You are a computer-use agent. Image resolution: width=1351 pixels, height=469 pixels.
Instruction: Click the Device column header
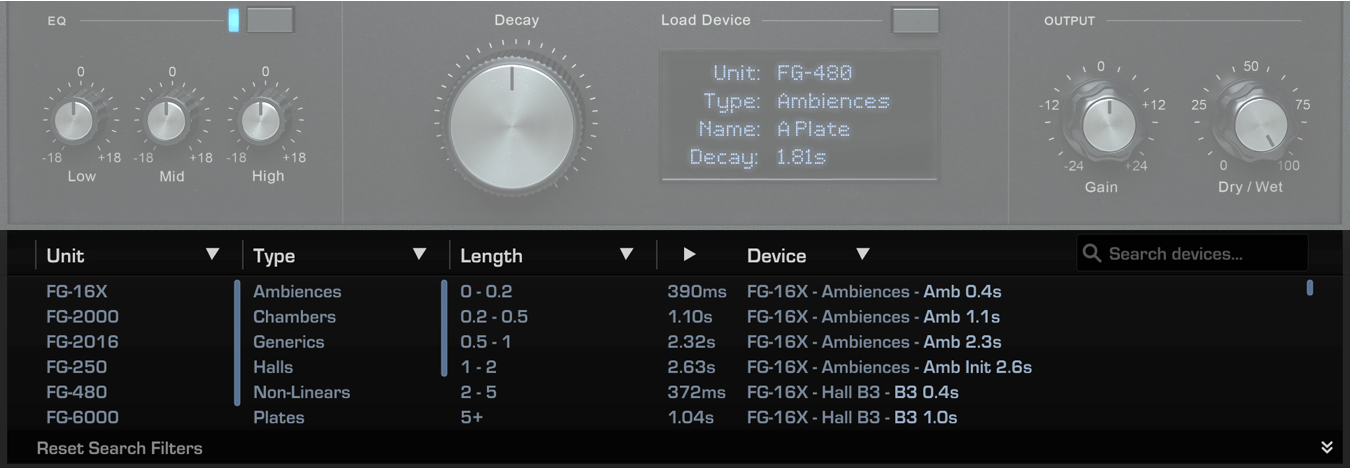point(777,256)
